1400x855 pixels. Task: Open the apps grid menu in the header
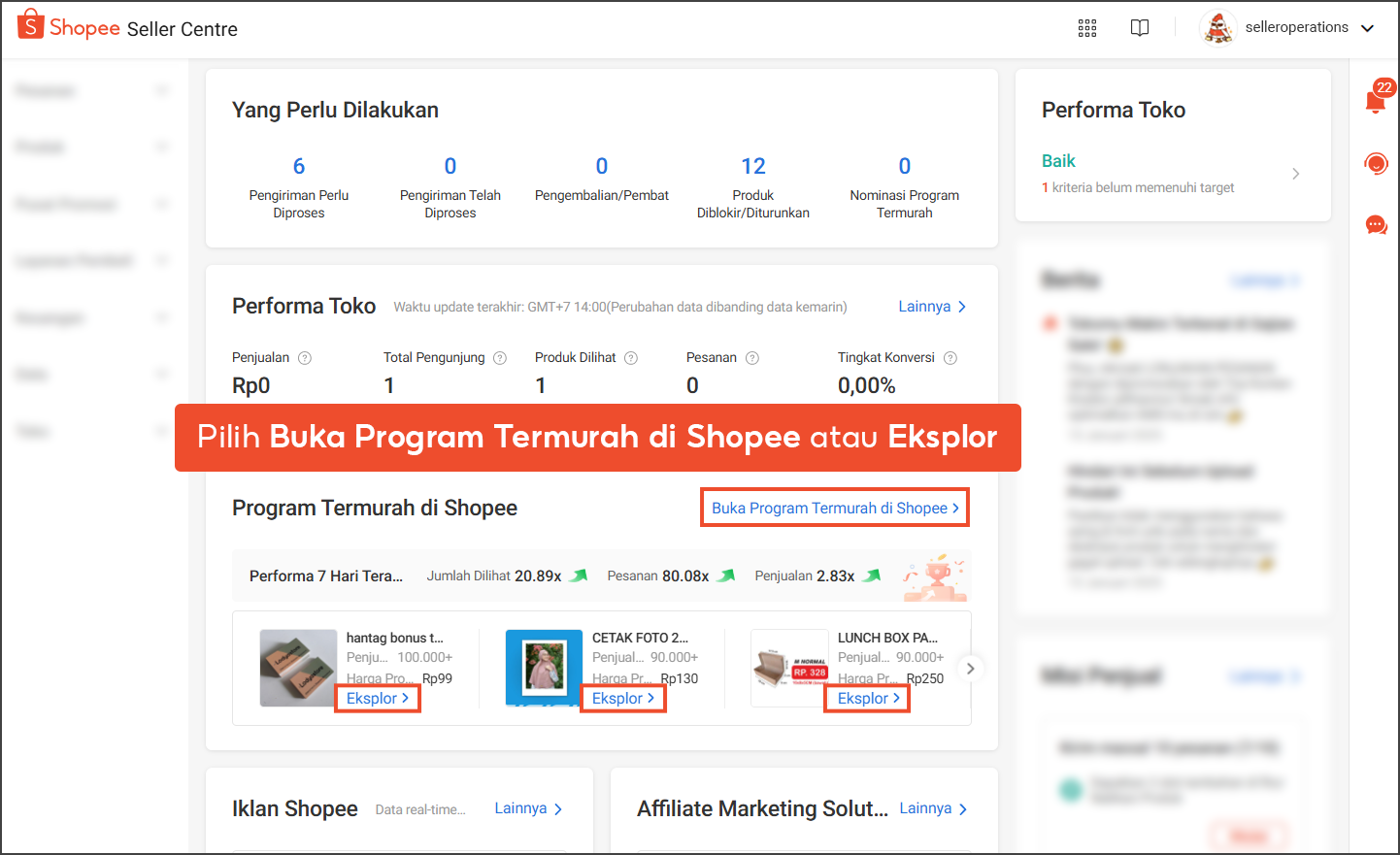(1086, 27)
